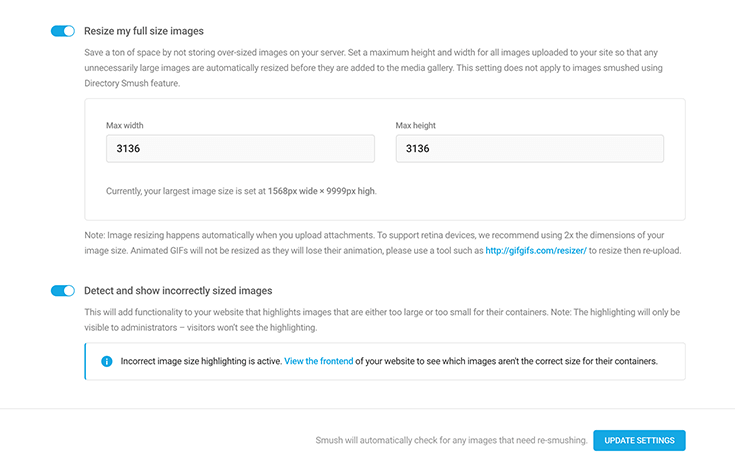This screenshot has height=470, width=735.
Task: Click the Max width label
Action: click(125, 125)
